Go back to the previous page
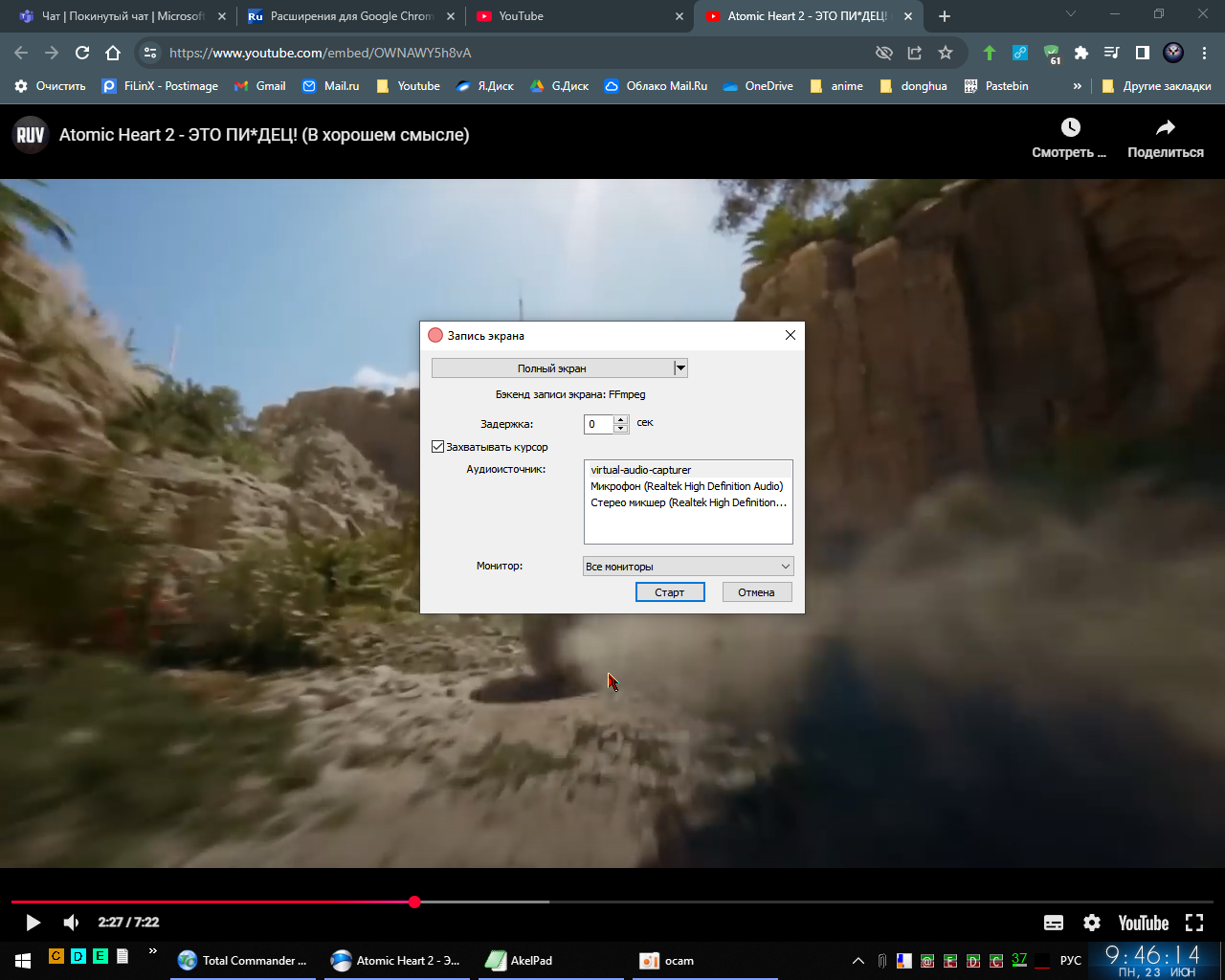 (21, 53)
